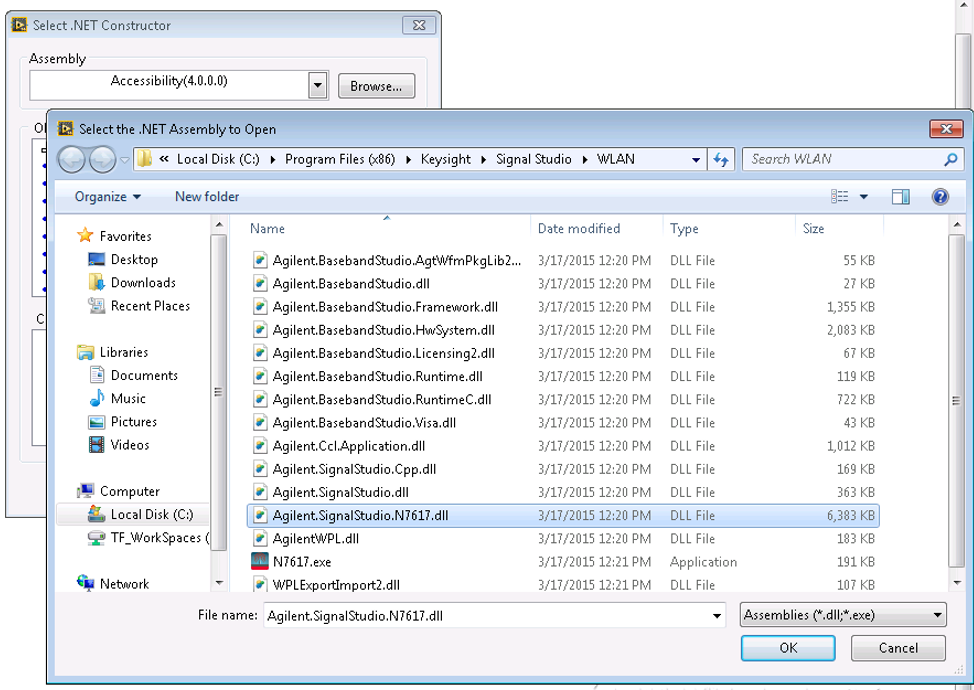Click the refresh button beside address bar
This screenshot has height=690, width=974.
(721, 159)
